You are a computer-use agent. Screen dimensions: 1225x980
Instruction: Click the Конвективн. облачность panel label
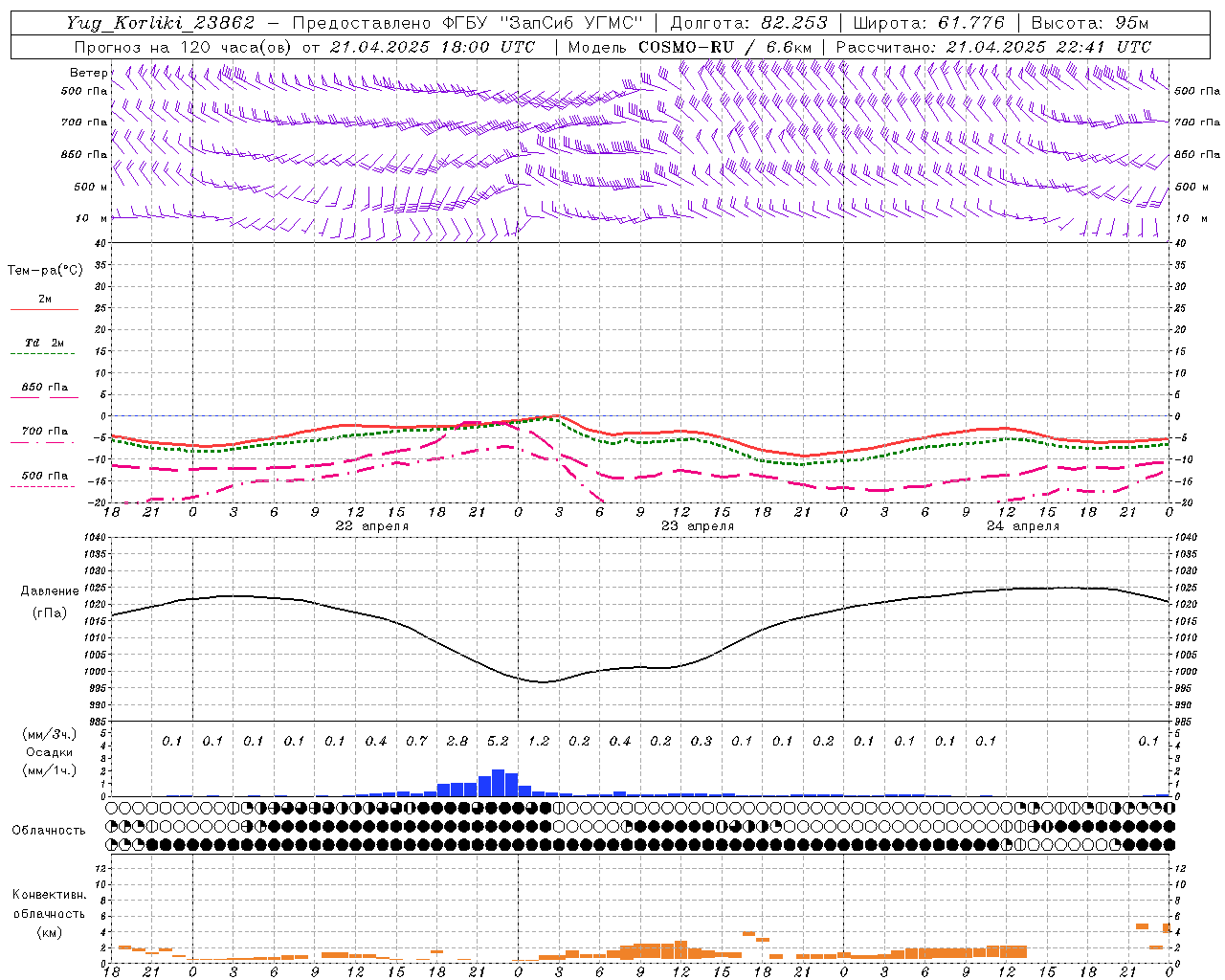(x=49, y=913)
